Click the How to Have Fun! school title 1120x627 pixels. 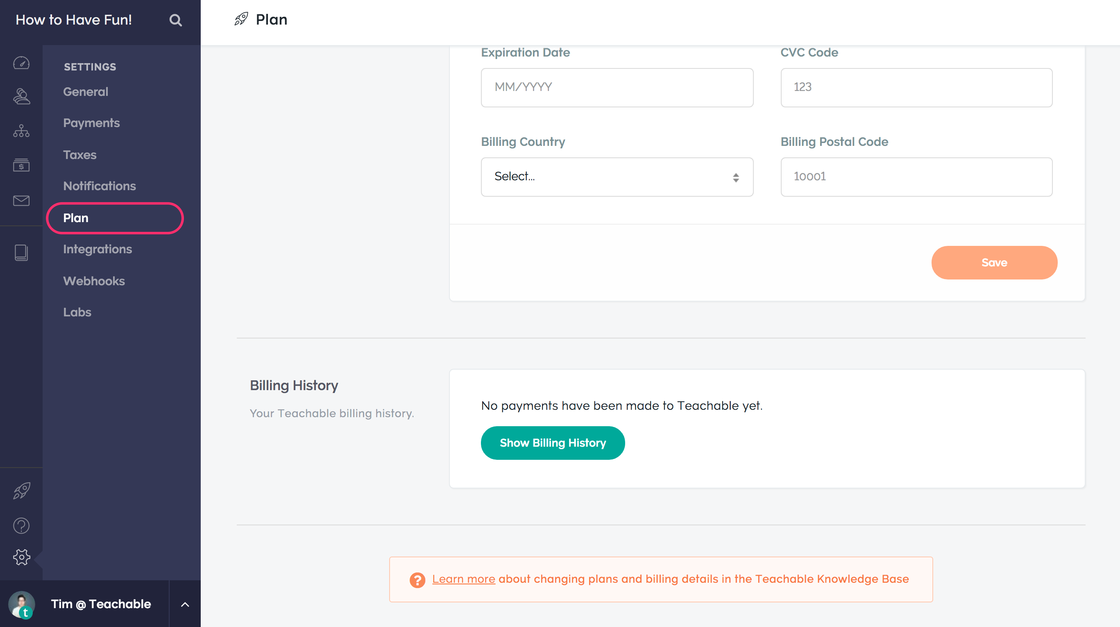pos(74,20)
